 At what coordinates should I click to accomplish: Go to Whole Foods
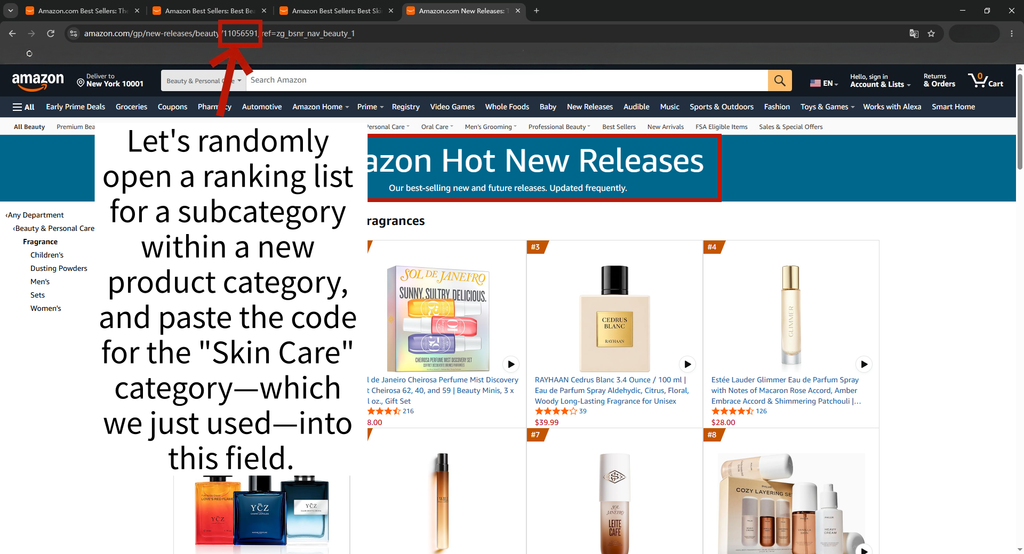click(507, 106)
